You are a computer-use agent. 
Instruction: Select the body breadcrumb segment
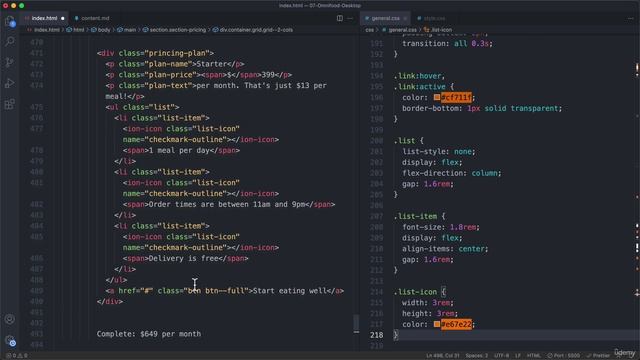coord(101,30)
